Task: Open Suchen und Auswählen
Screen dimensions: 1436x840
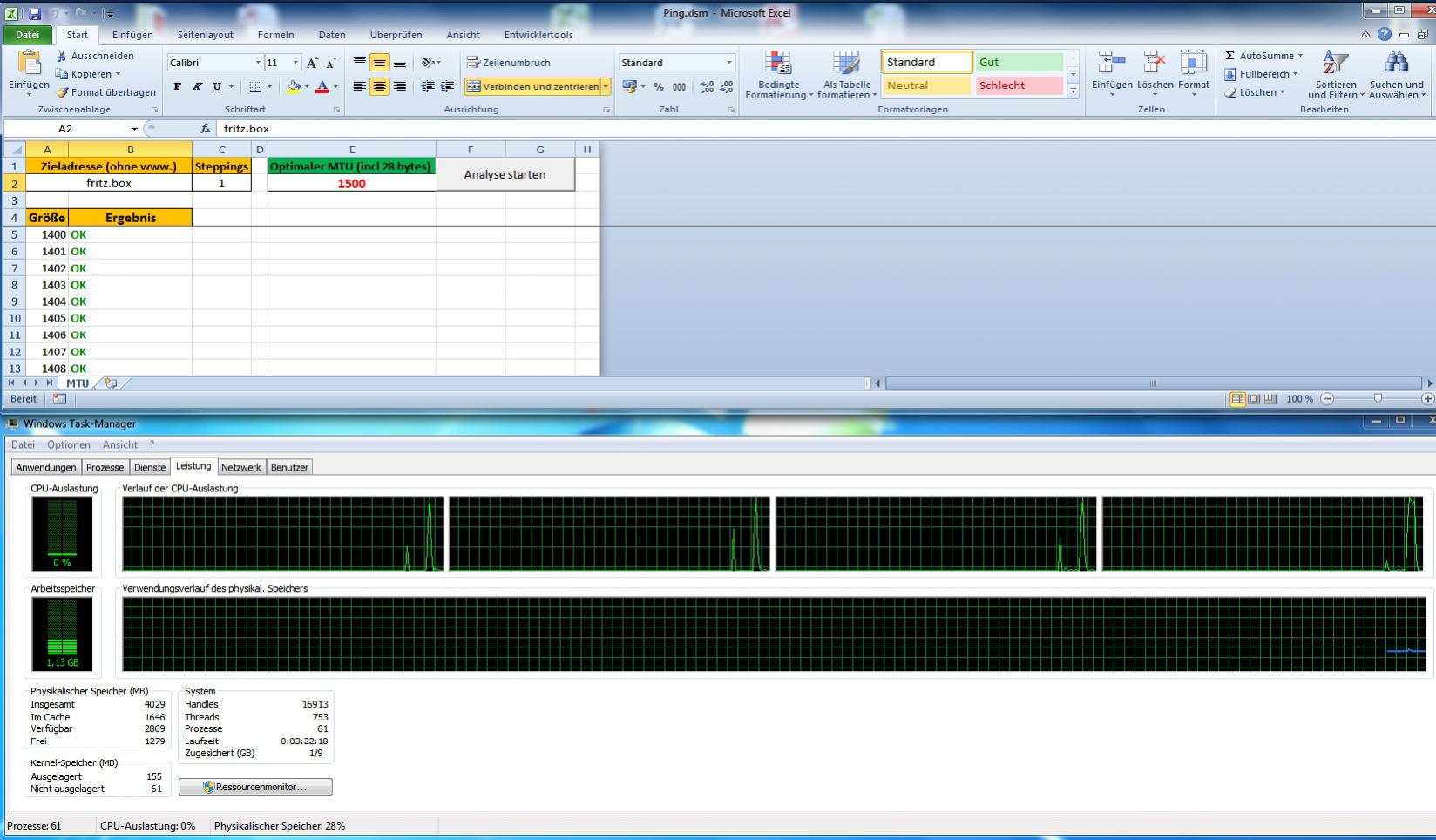Action: pyautogui.click(x=1396, y=75)
